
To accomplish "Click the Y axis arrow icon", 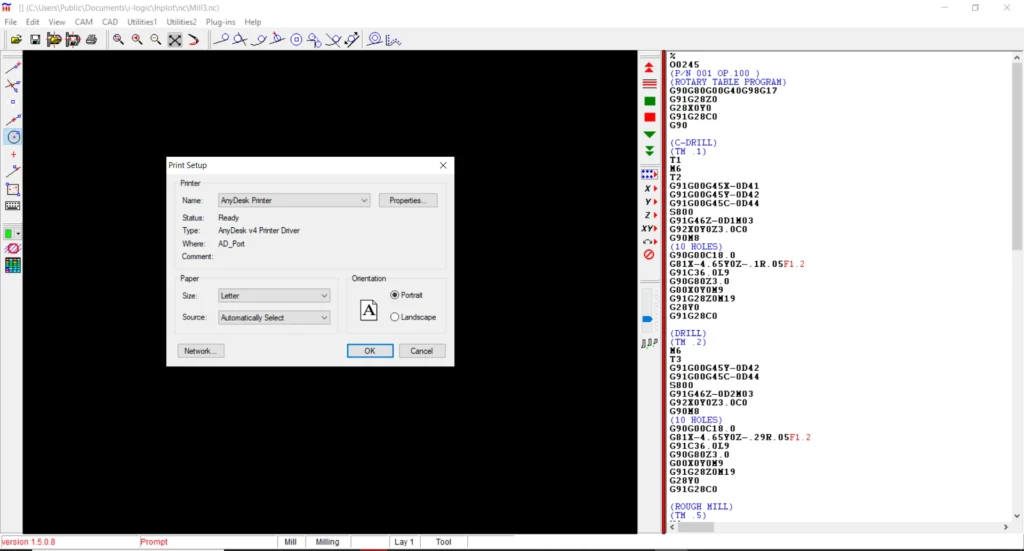I will pos(650,202).
